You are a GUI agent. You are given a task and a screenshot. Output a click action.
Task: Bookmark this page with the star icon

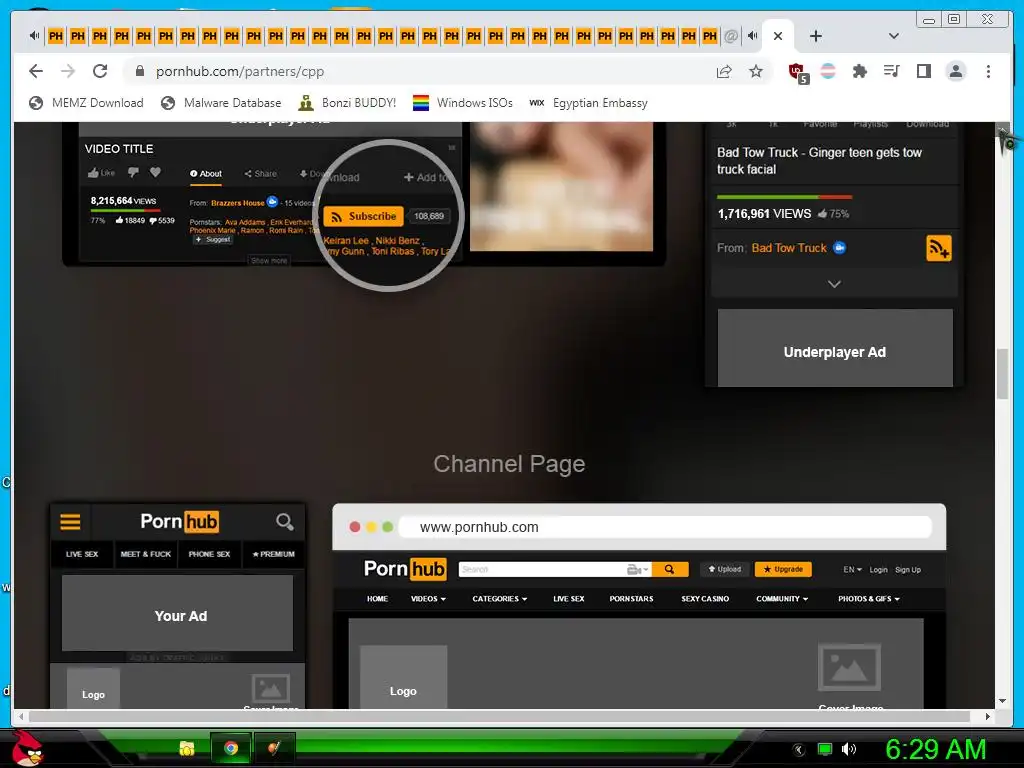click(756, 71)
